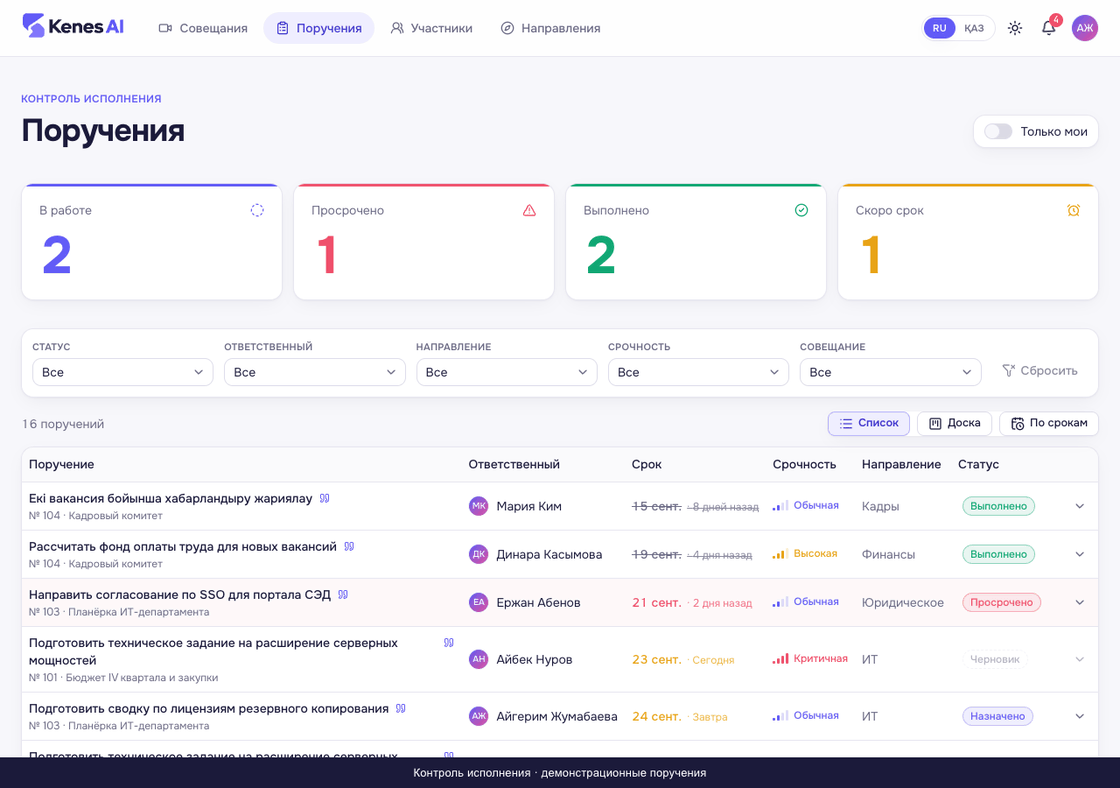Open notifications bell icon
The width and height of the screenshot is (1120, 788).
[1048, 28]
